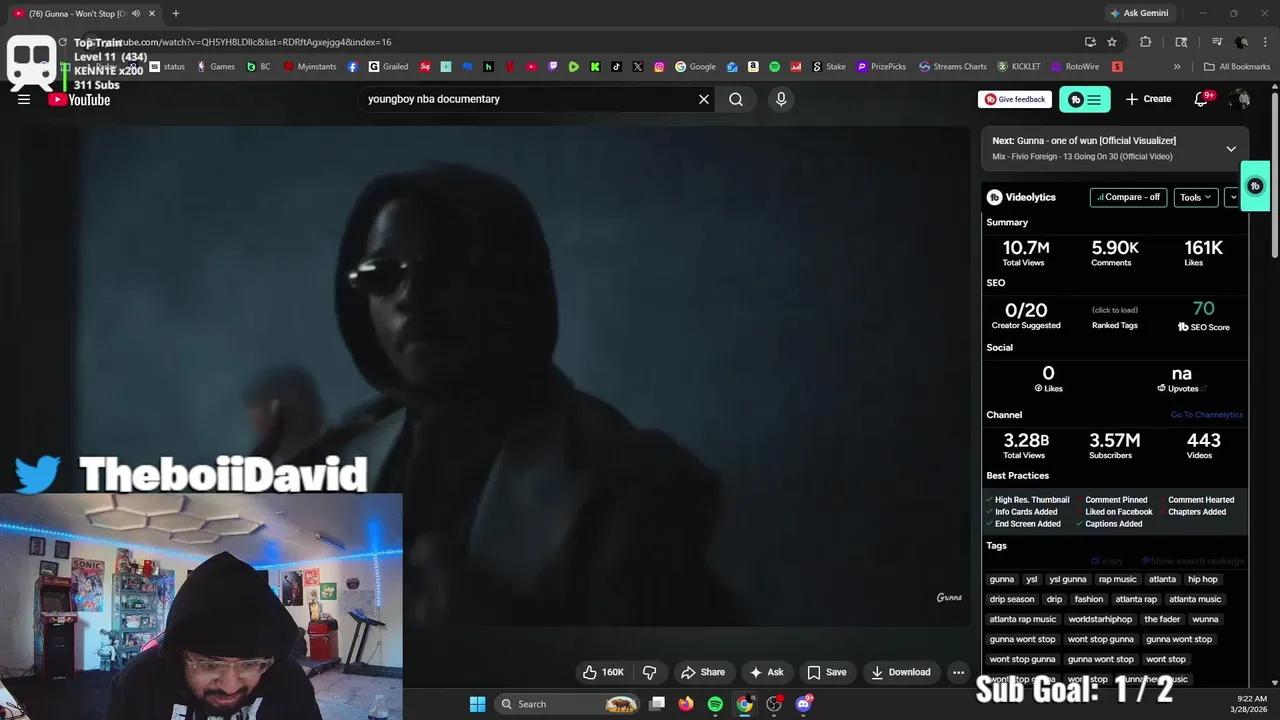
Task: Download the video
Action: [900, 672]
